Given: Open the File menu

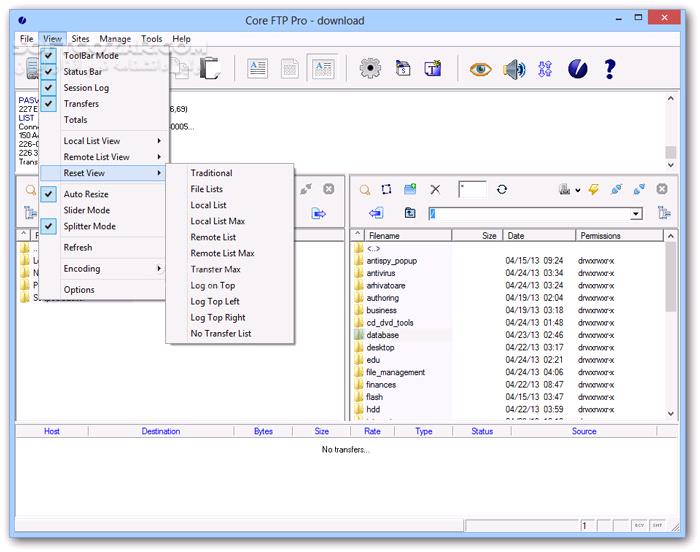Looking at the screenshot, I should [26, 39].
